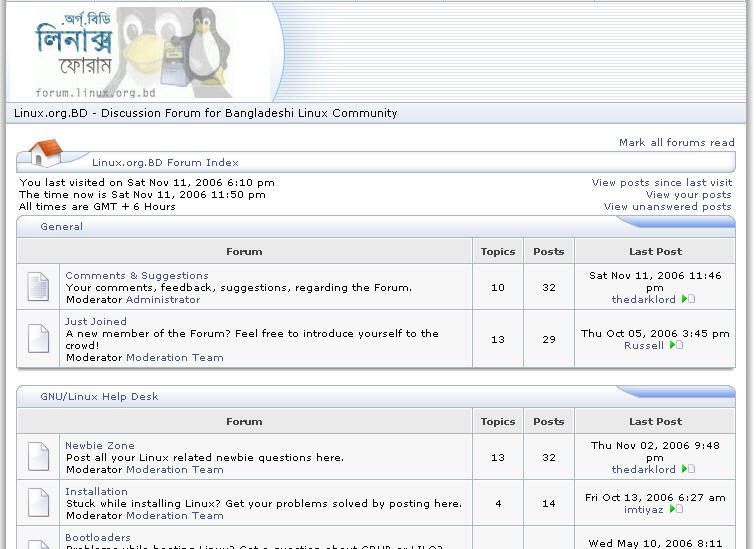Open thedarklord profile in Comments & Suggestions row
Image resolution: width=756 pixels, height=549 pixels.
[x=643, y=299]
